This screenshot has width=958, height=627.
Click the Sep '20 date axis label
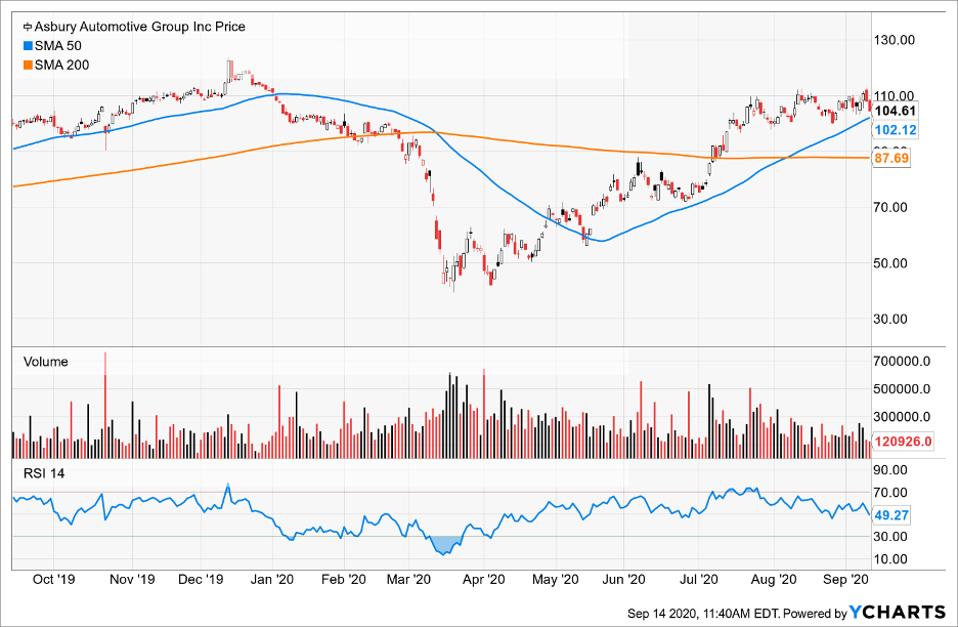pyautogui.click(x=845, y=578)
